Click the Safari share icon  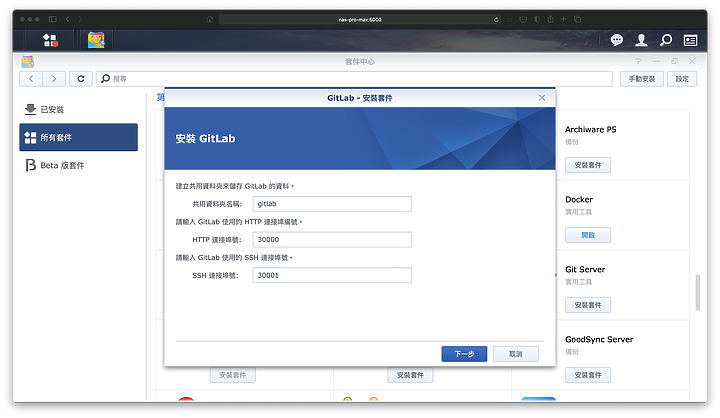tap(550, 19)
